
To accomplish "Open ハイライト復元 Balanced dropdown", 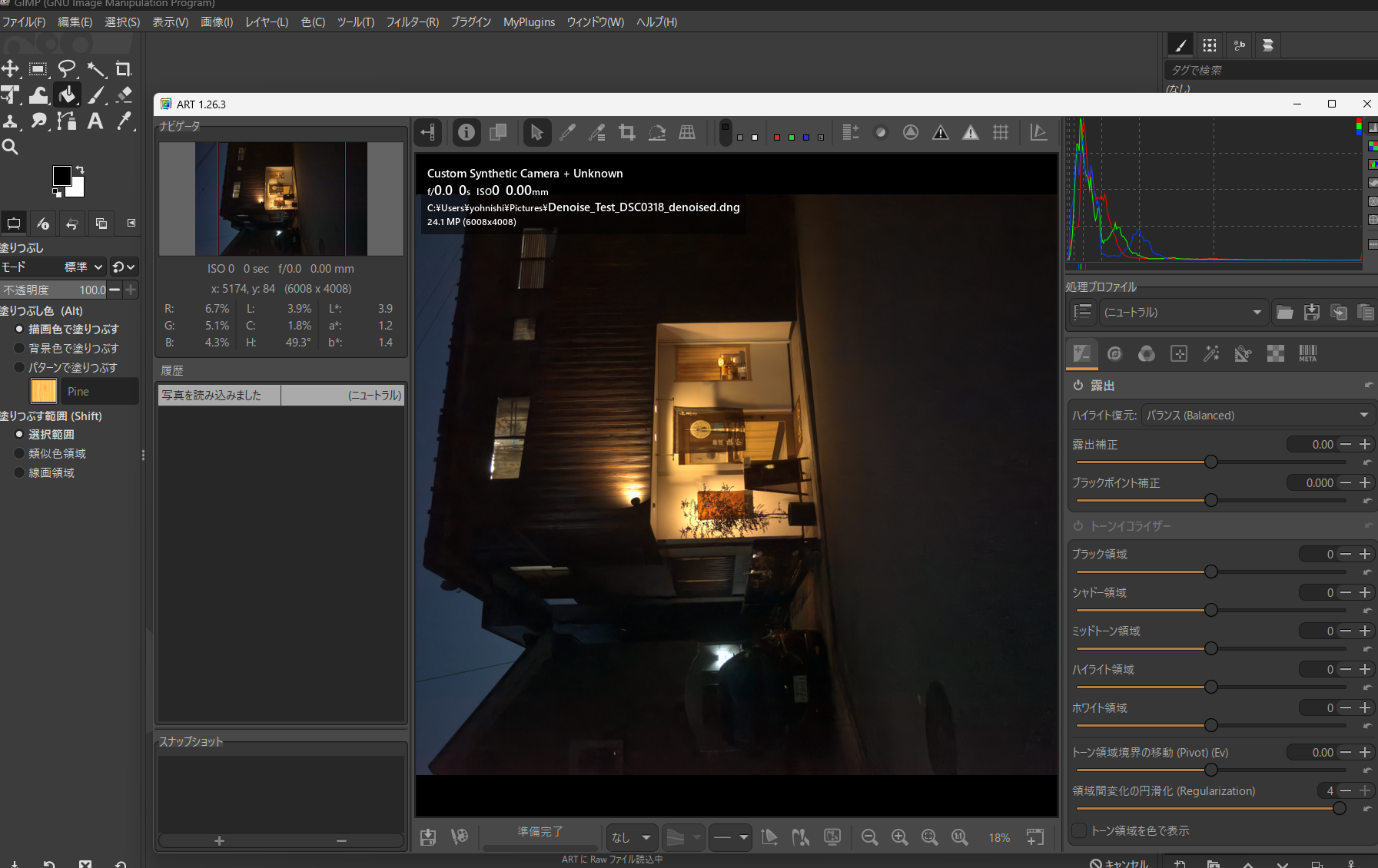I will [x=1258, y=415].
